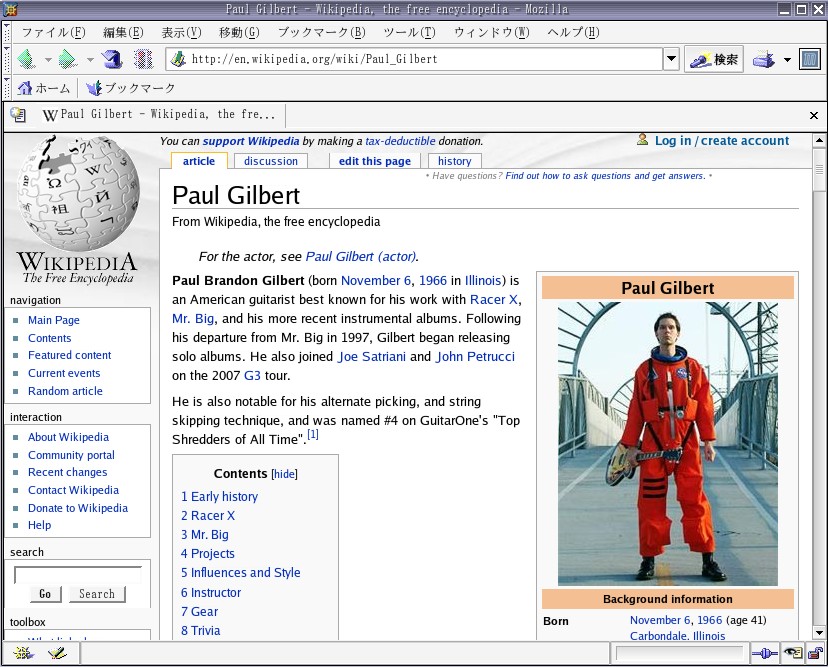Open the John Petrucci link

(x=475, y=356)
